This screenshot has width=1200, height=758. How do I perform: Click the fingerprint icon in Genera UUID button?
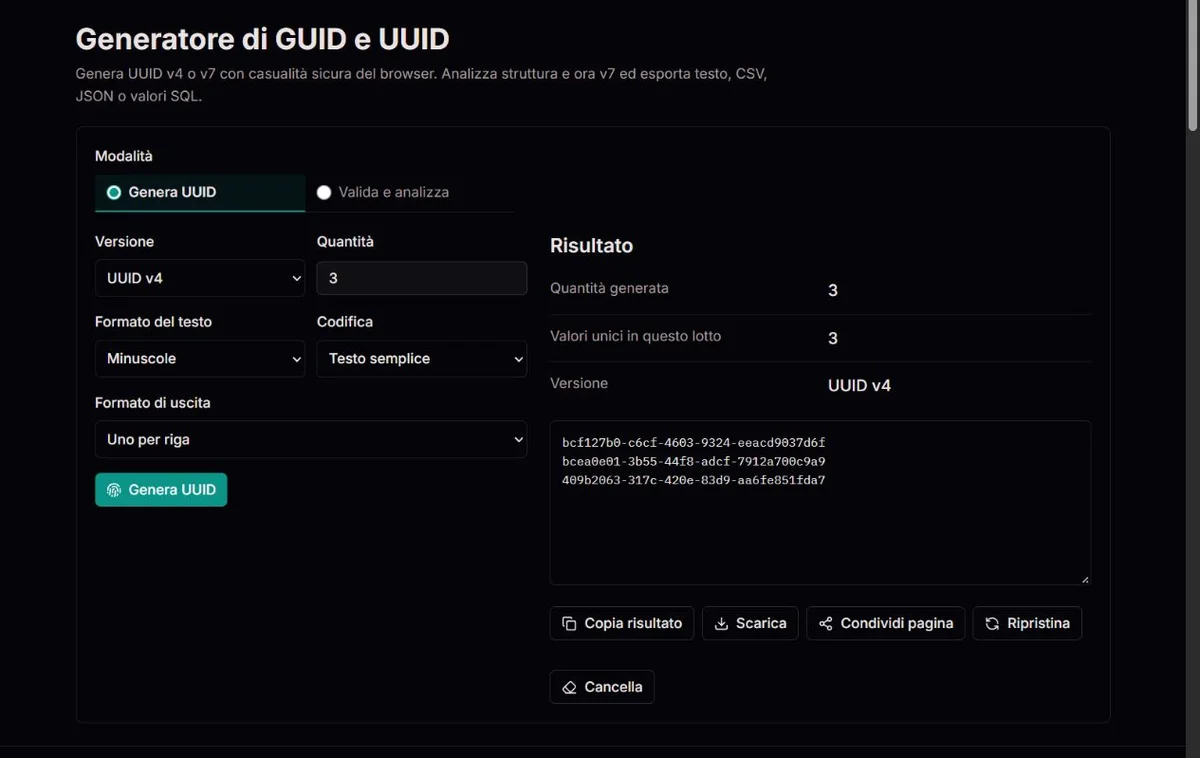coord(114,490)
